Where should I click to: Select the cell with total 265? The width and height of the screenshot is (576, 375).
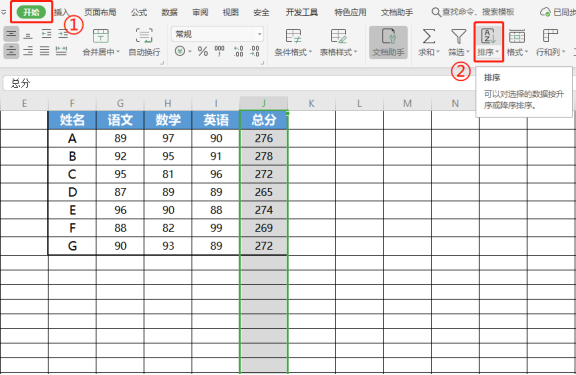[x=264, y=192]
